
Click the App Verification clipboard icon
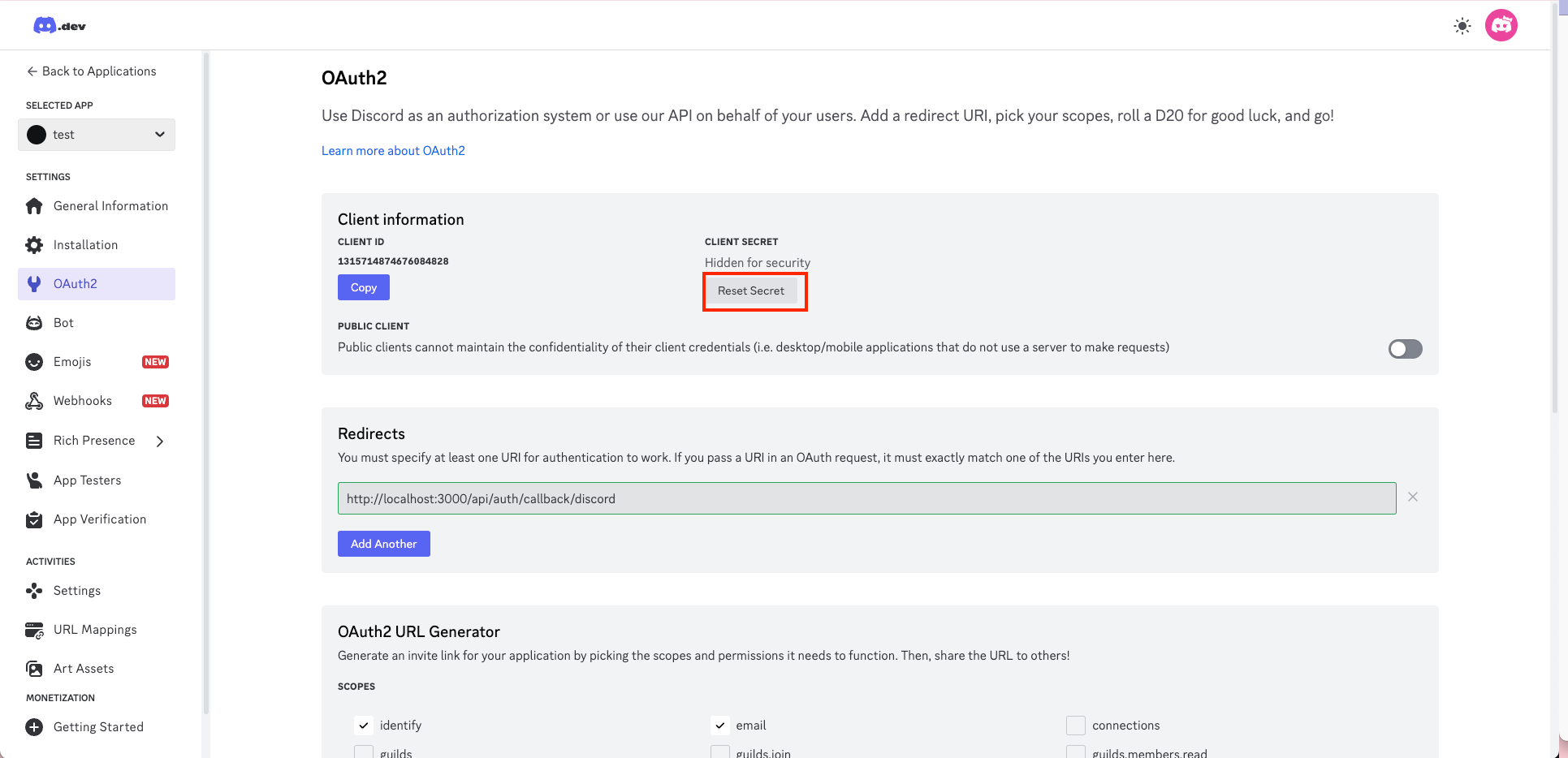pos(34,519)
